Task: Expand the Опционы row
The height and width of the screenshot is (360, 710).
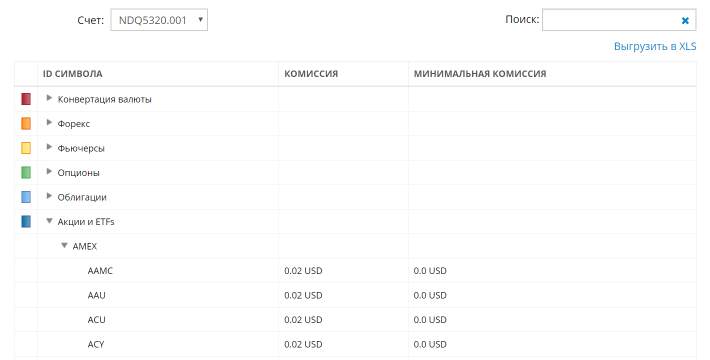Action: pos(49,172)
